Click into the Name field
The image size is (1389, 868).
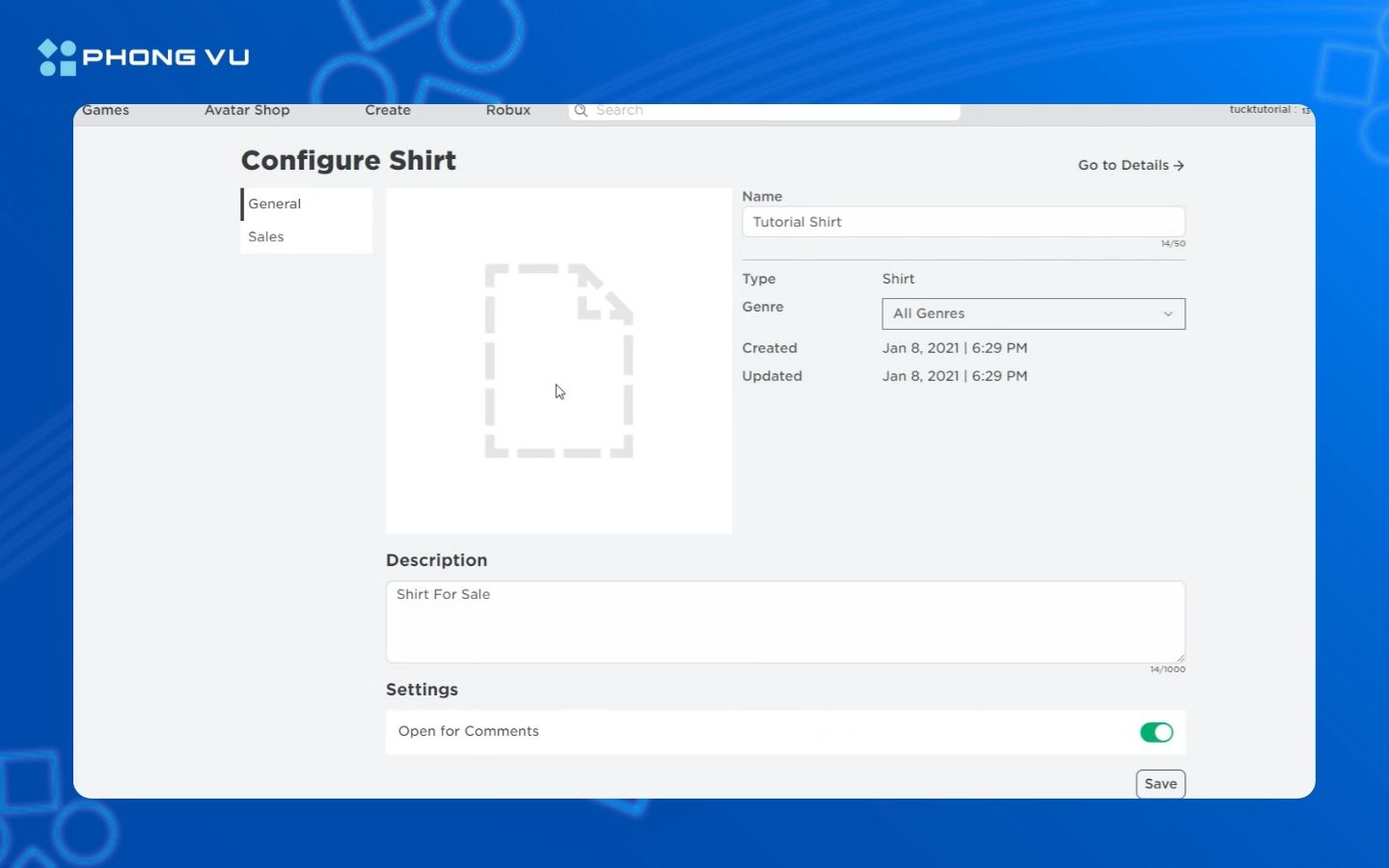point(963,223)
